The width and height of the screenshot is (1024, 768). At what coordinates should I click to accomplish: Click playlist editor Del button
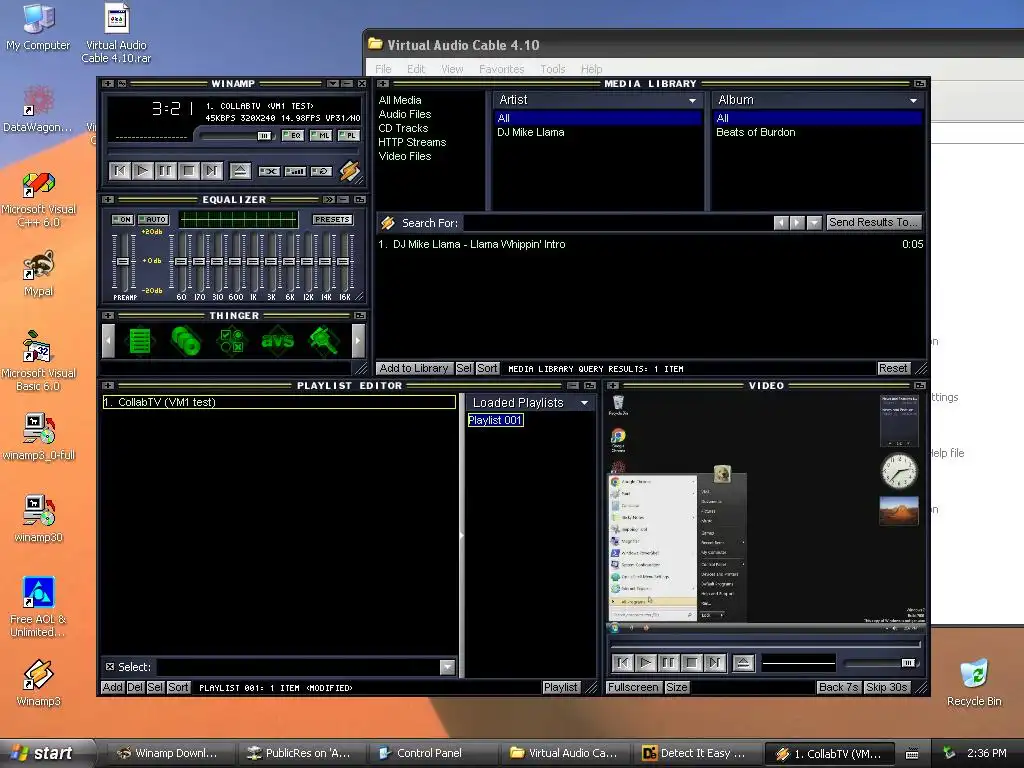[135, 687]
